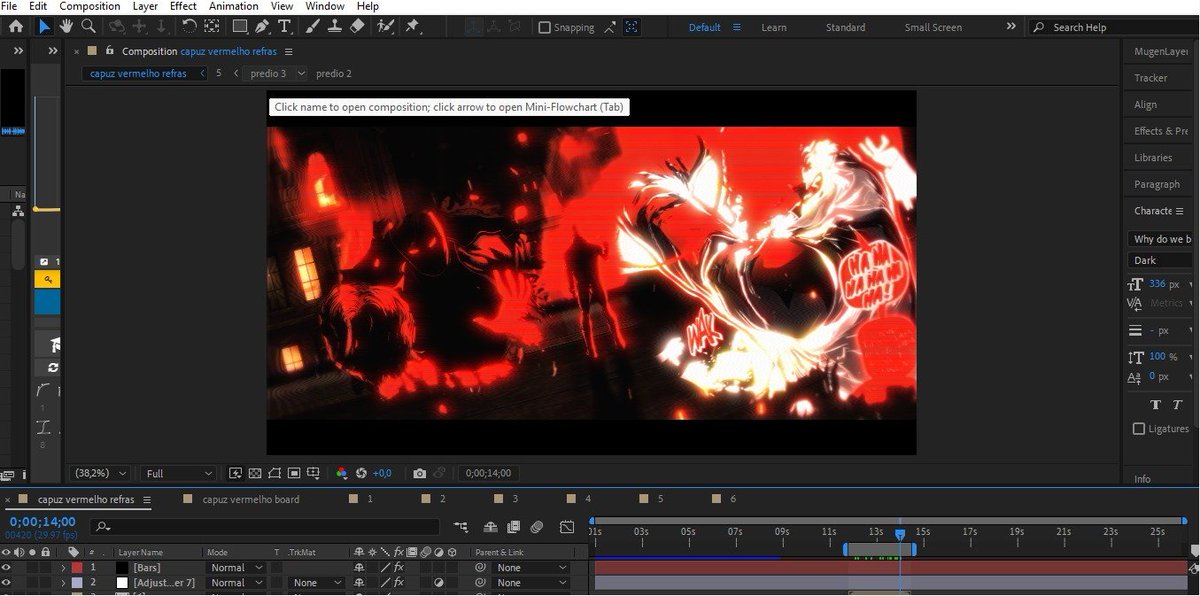Switch to the Learn workspace
The width and height of the screenshot is (1200, 596).
[774, 27]
